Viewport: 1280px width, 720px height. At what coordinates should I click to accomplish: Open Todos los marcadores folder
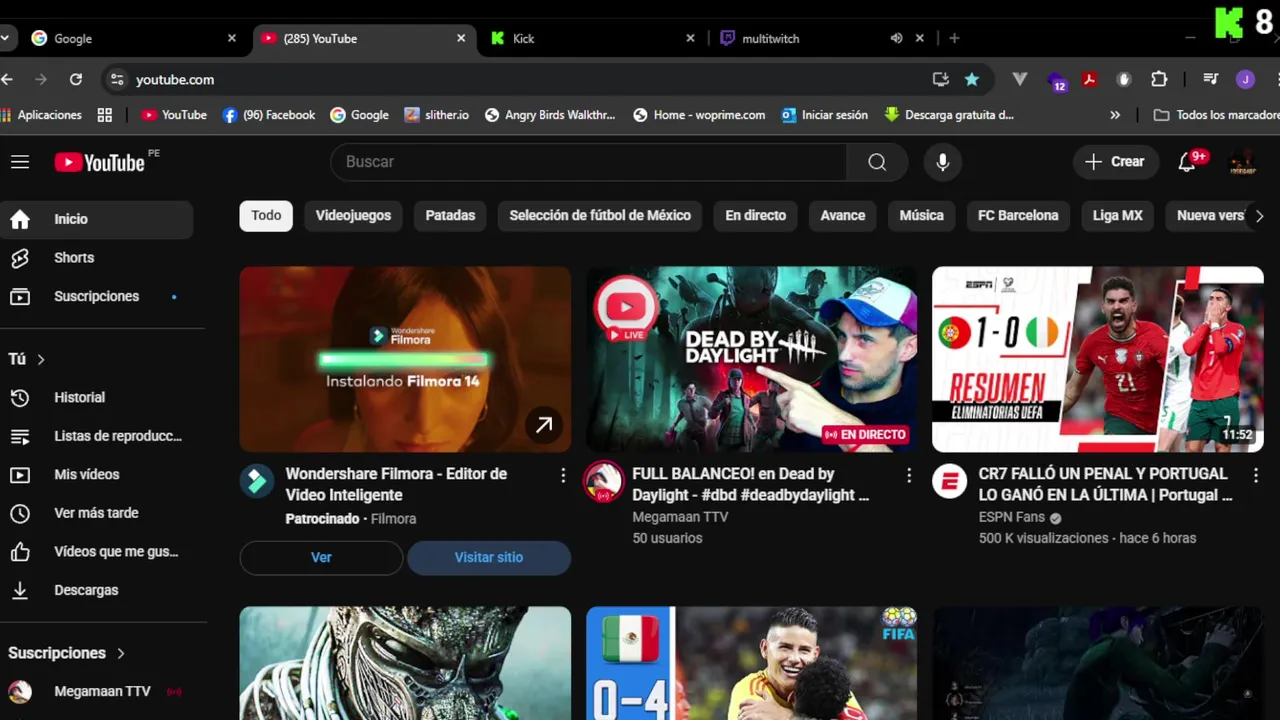[x=1216, y=115]
